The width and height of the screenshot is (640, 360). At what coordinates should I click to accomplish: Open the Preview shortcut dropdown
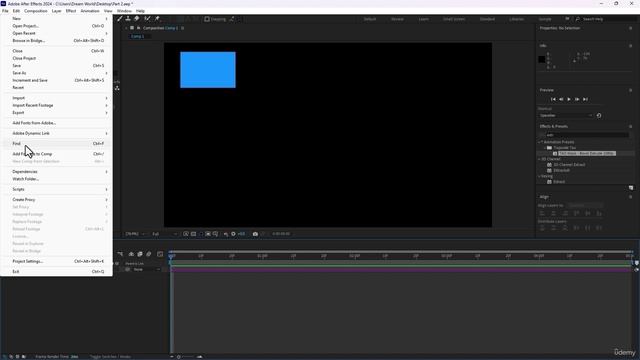tap(565, 116)
